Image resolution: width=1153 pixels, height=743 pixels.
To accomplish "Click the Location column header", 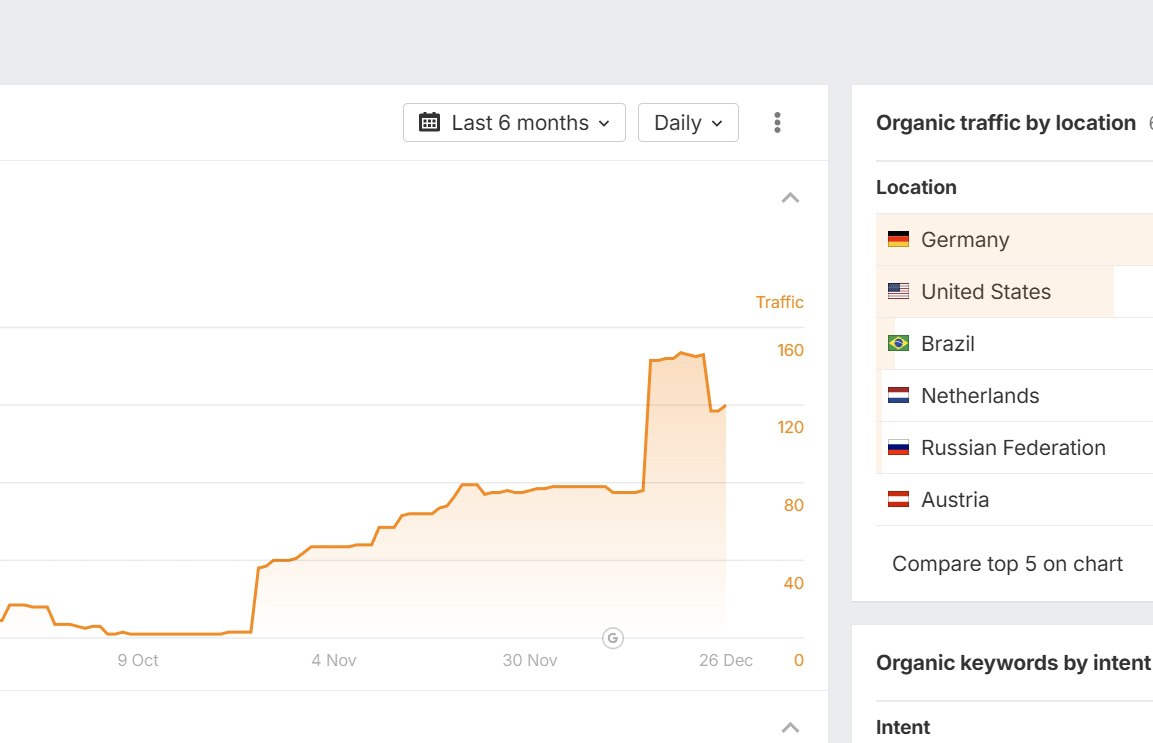I will pyautogui.click(x=916, y=188).
